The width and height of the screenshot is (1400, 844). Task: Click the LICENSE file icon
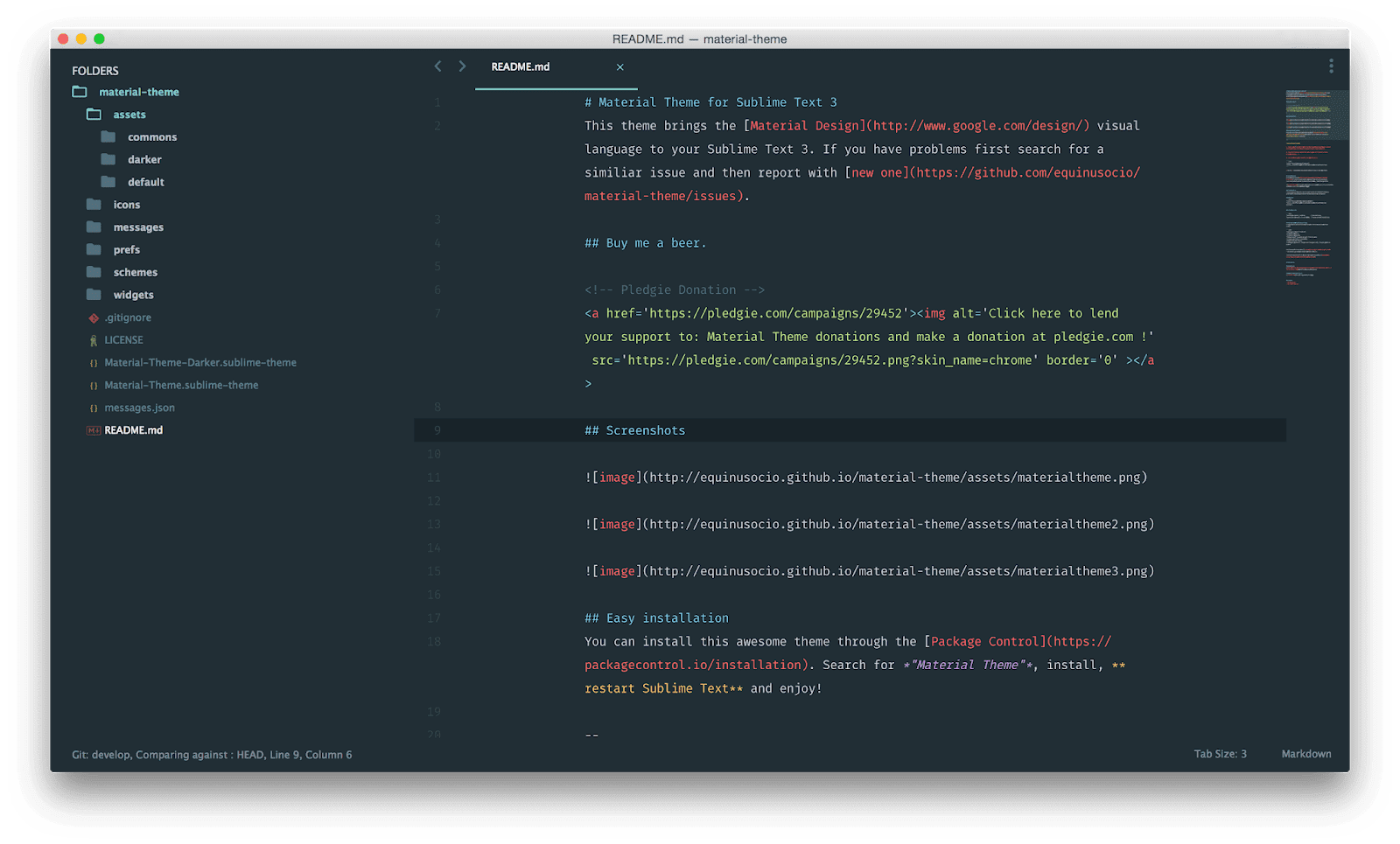[94, 340]
